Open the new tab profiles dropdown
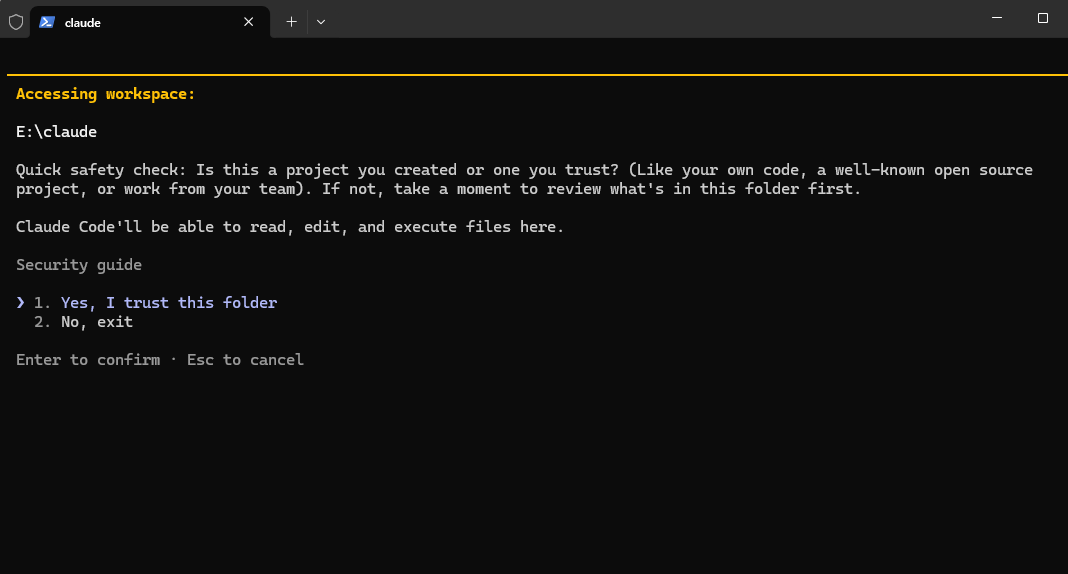This screenshot has width=1068, height=574. point(321,22)
